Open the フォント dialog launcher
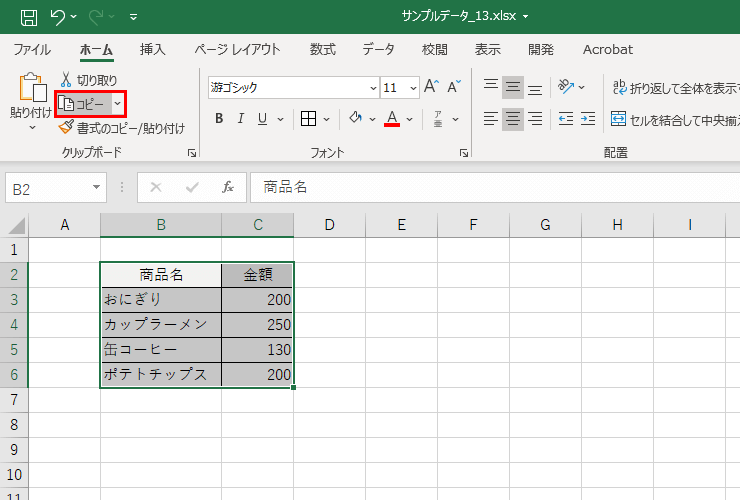 pyautogui.click(x=464, y=153)
